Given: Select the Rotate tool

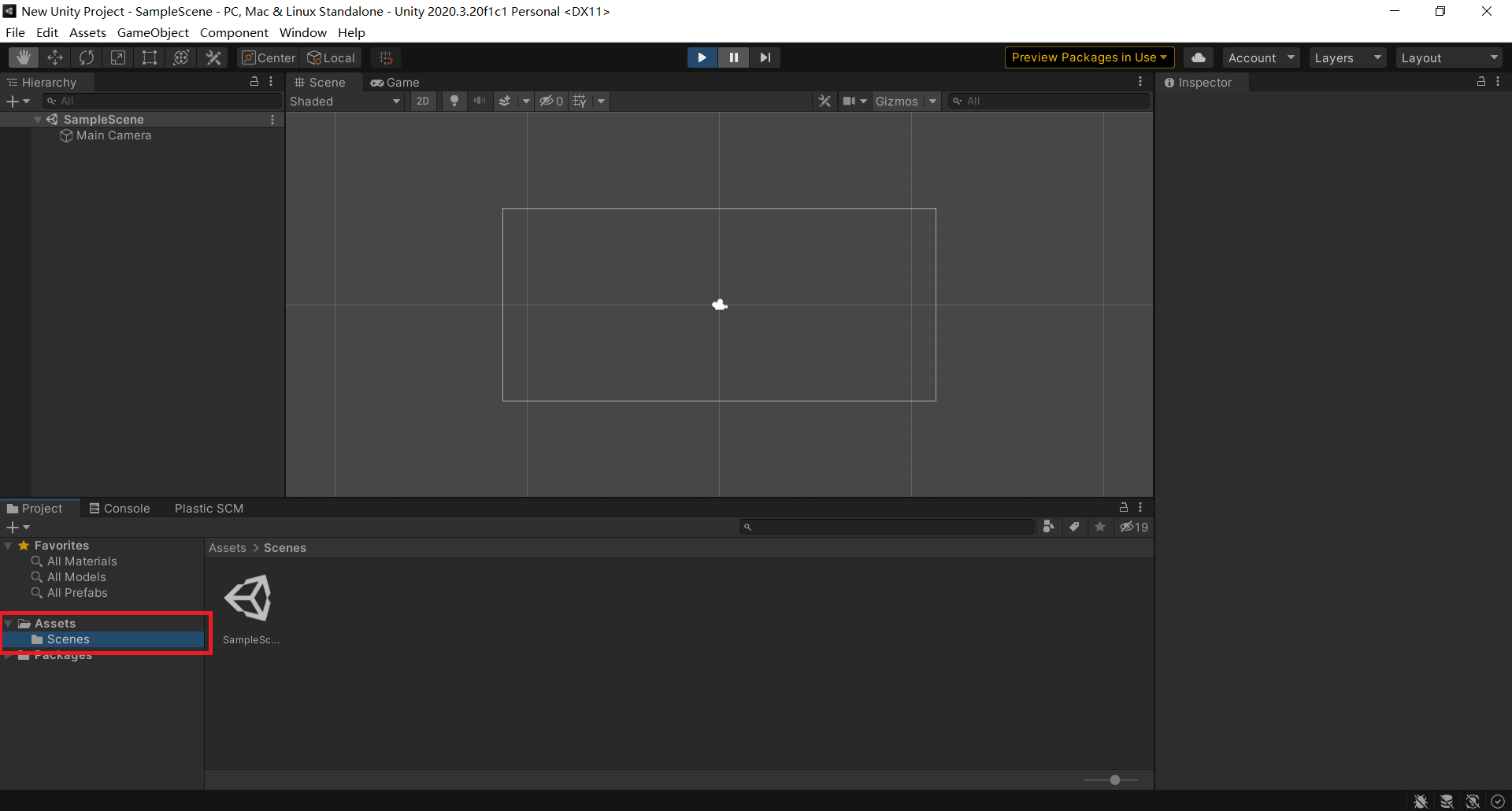Looking at the screenshot, I should pyautogui.click(x=87, y=57).
